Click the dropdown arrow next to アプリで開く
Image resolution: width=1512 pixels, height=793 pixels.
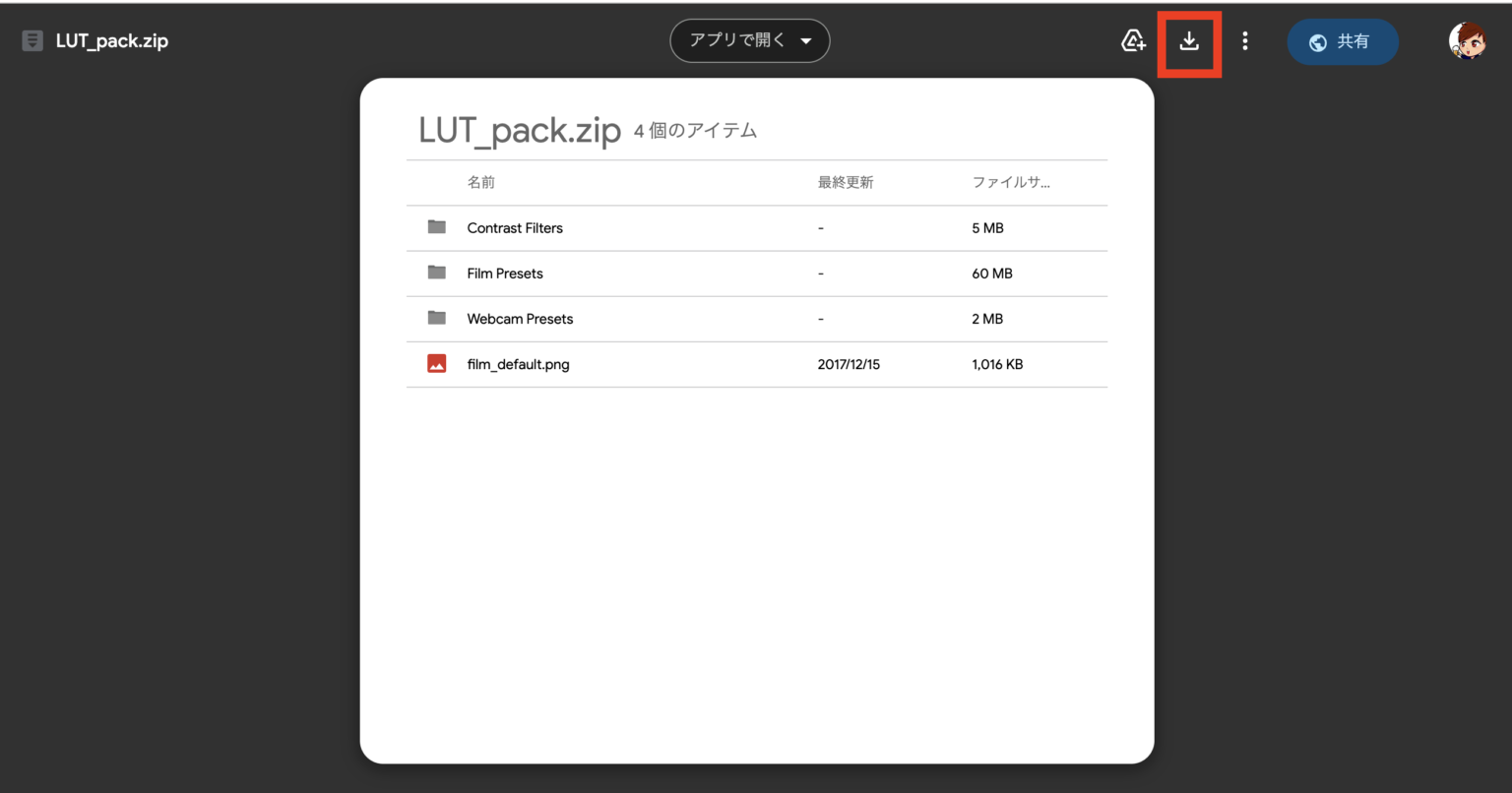(x=807, y=40)
